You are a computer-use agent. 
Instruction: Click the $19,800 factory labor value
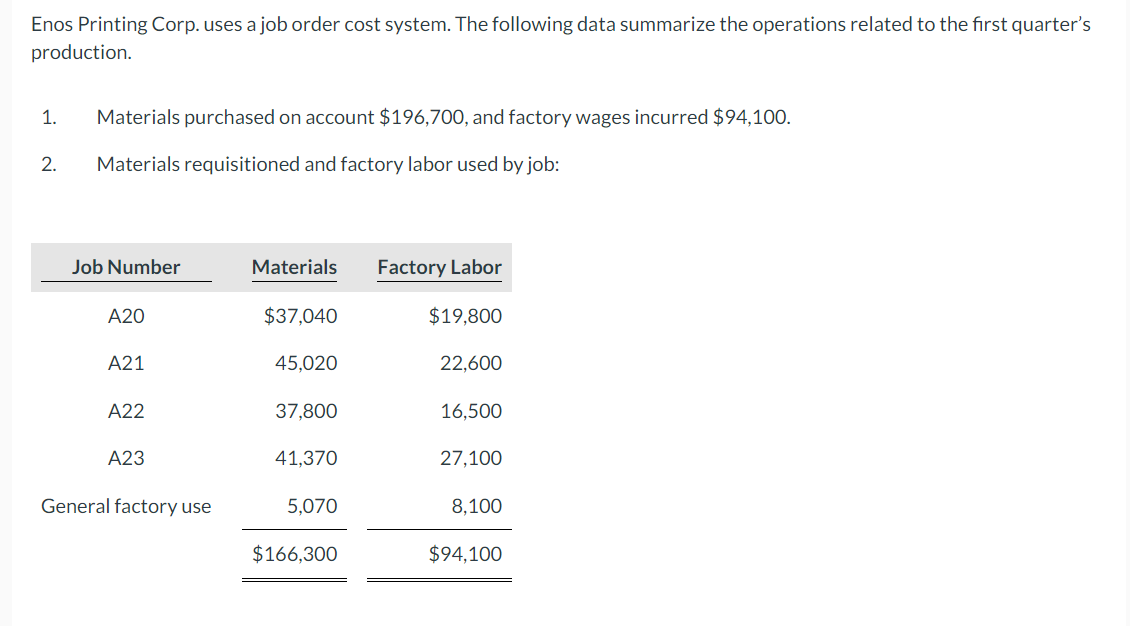[465, 316]
